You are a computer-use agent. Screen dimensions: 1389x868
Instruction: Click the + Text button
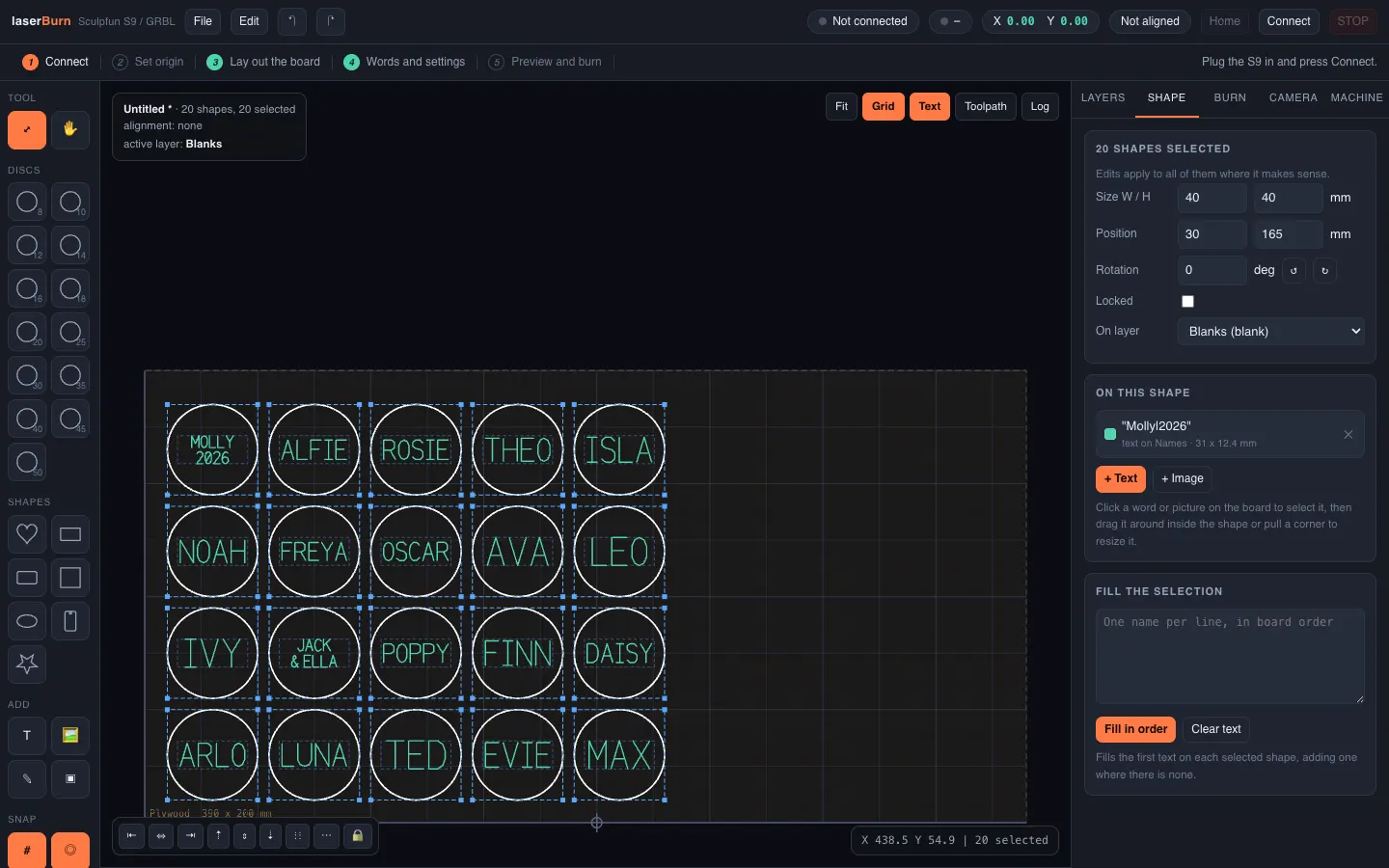tap(1121, 478)
